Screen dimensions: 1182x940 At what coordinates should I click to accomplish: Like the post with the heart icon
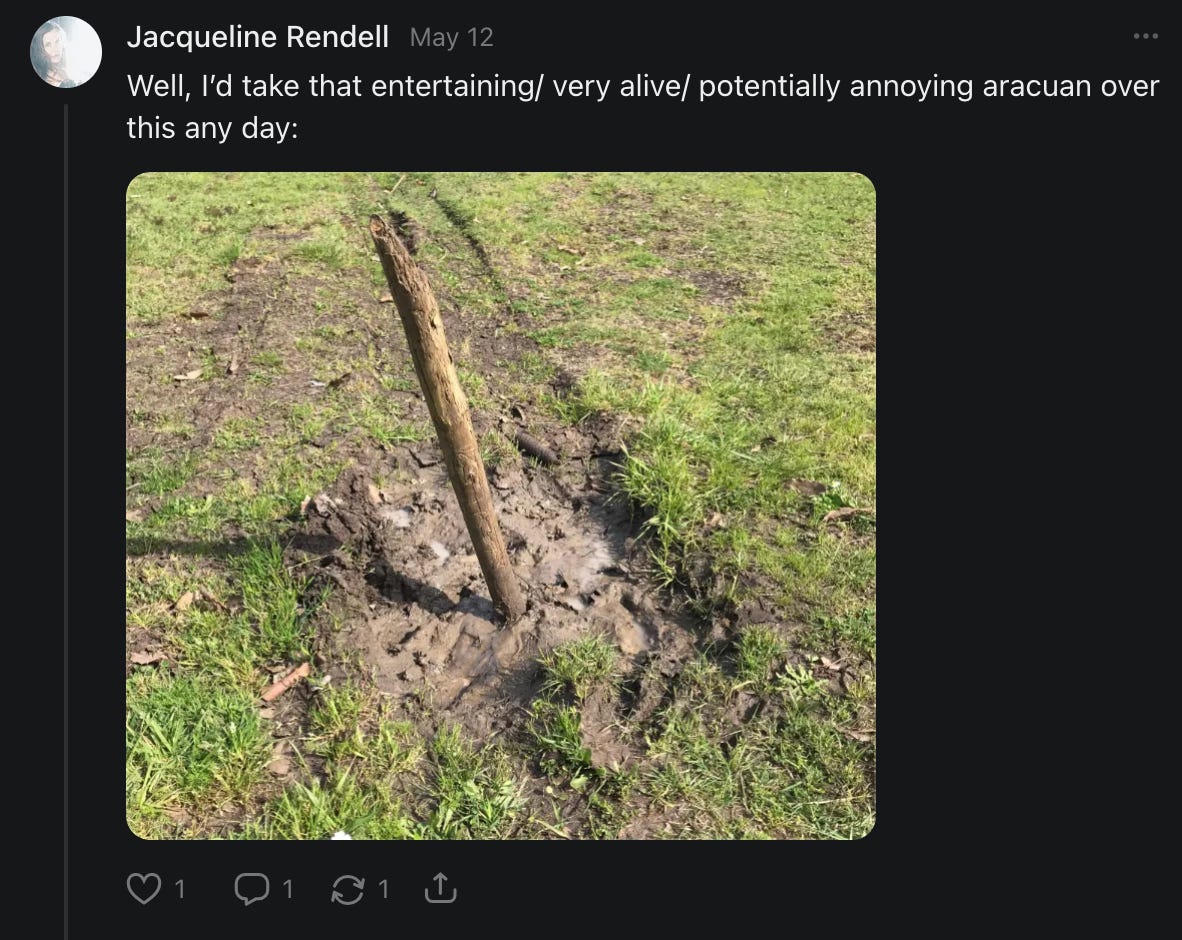click(142, 889)
